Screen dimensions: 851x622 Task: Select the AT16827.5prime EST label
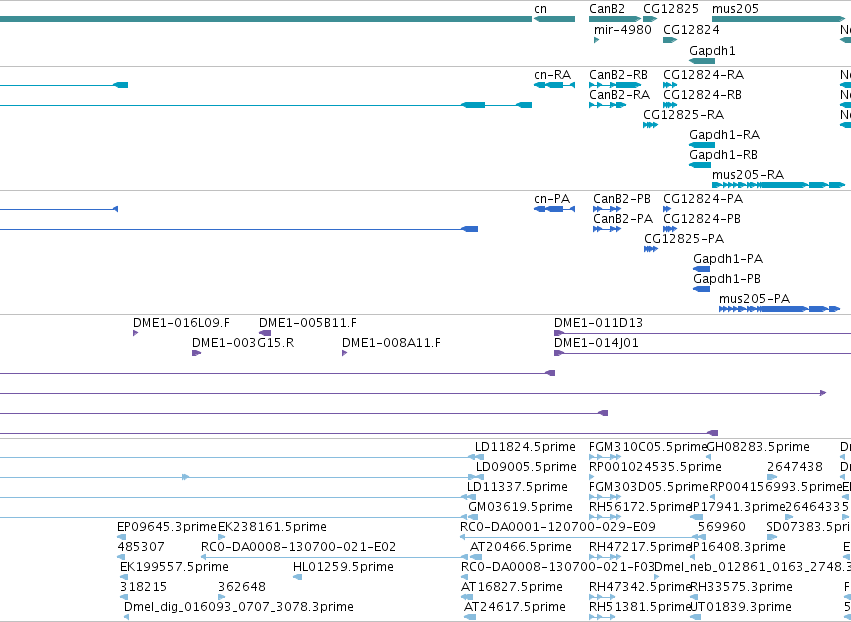pyautogui.click(x=511, y=587)
